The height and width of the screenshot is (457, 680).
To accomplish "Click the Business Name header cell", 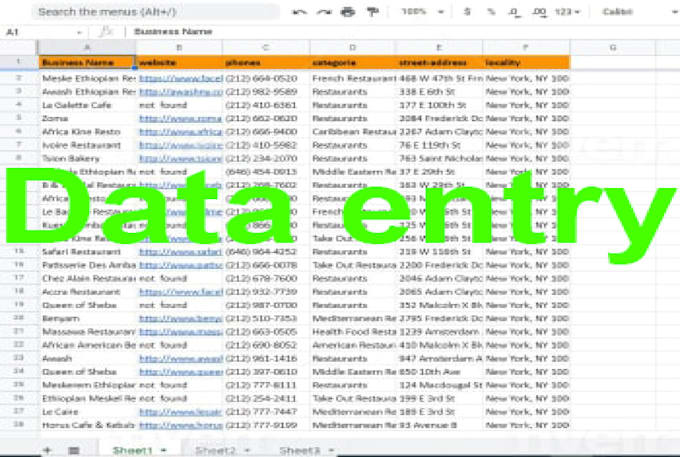I will point(87,62).
